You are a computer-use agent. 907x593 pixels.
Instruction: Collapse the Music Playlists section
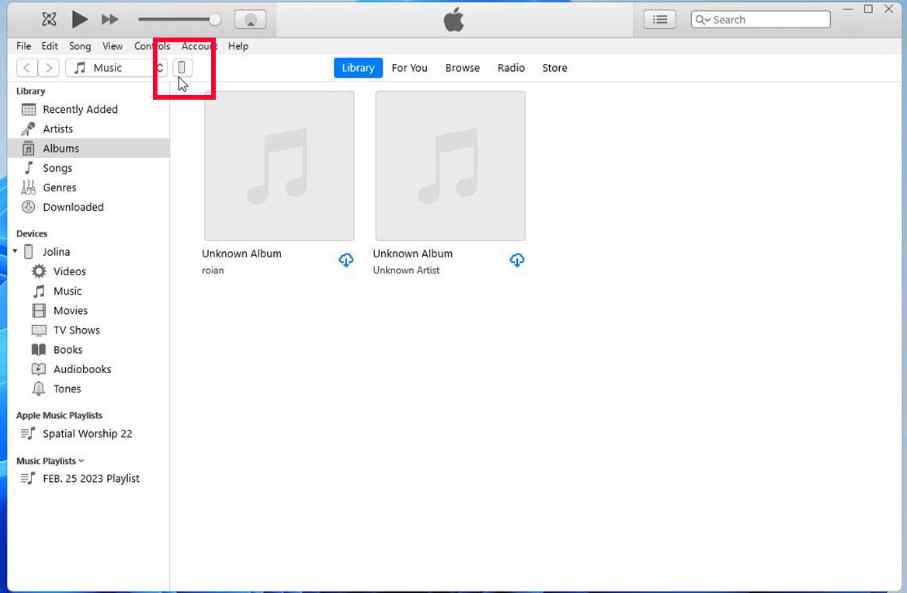(x=81, y=461)
